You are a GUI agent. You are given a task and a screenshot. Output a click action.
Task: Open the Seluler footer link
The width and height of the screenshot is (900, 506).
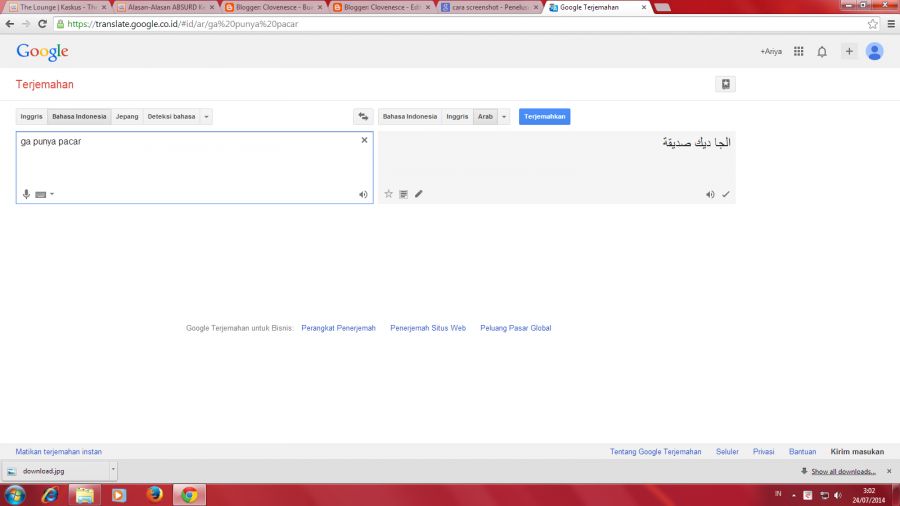(x=727, y=451)
